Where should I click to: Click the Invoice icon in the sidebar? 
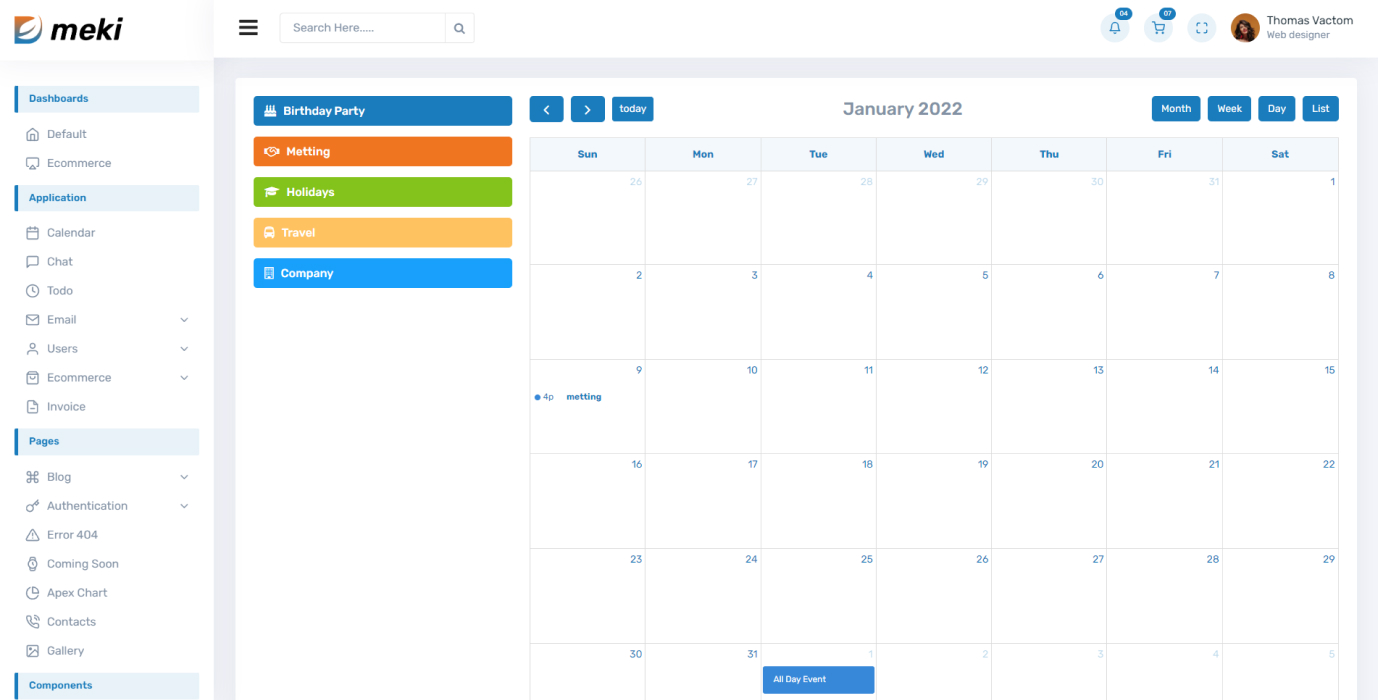(34, 406)
